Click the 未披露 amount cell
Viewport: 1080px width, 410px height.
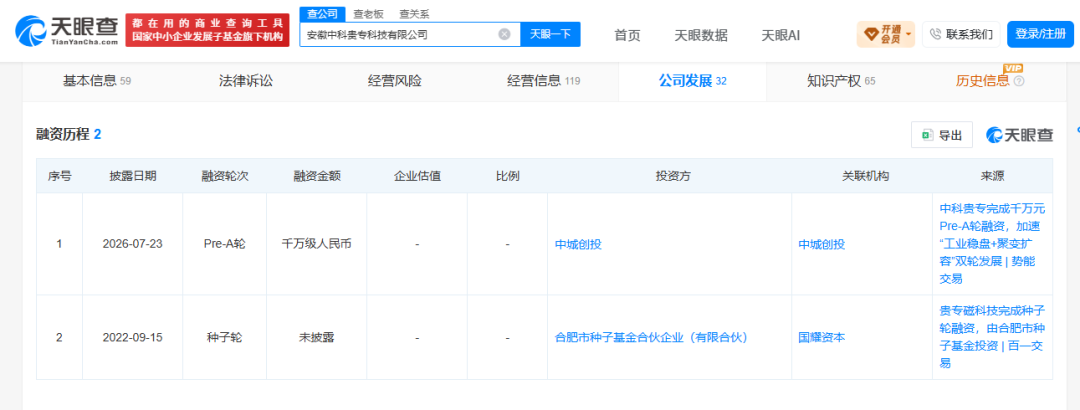[317, 337]
